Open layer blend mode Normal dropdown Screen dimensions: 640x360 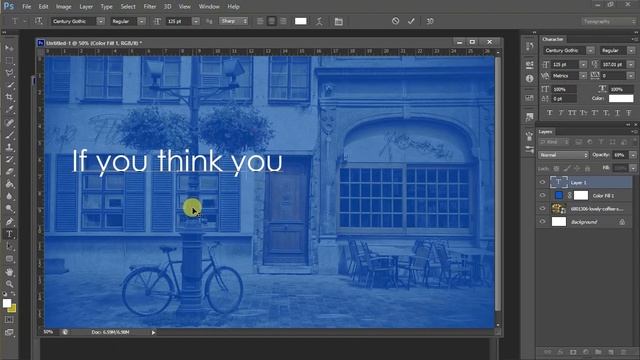[563, 155]
